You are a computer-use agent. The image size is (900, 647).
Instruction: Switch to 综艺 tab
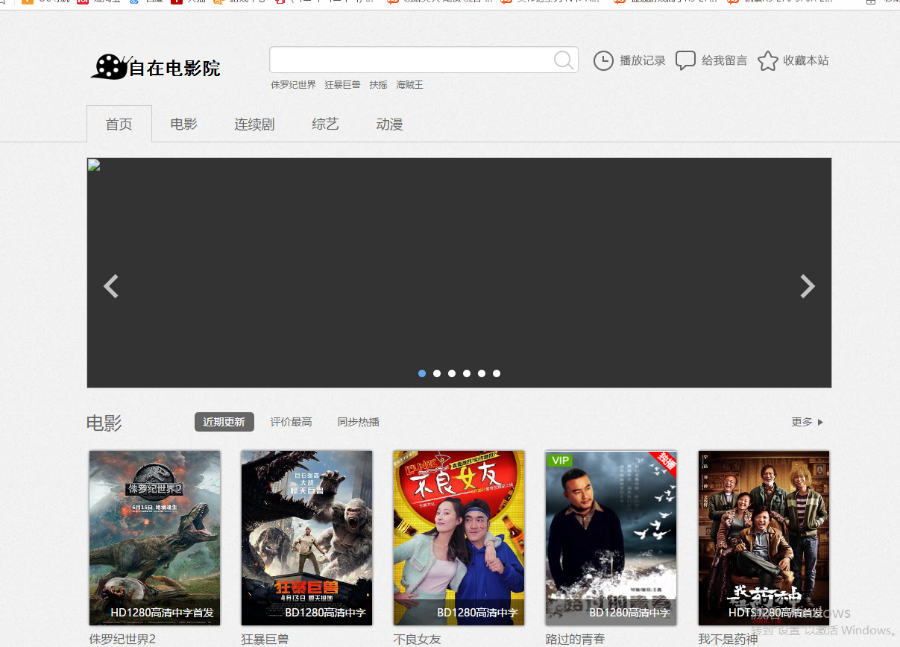(325, 124)
